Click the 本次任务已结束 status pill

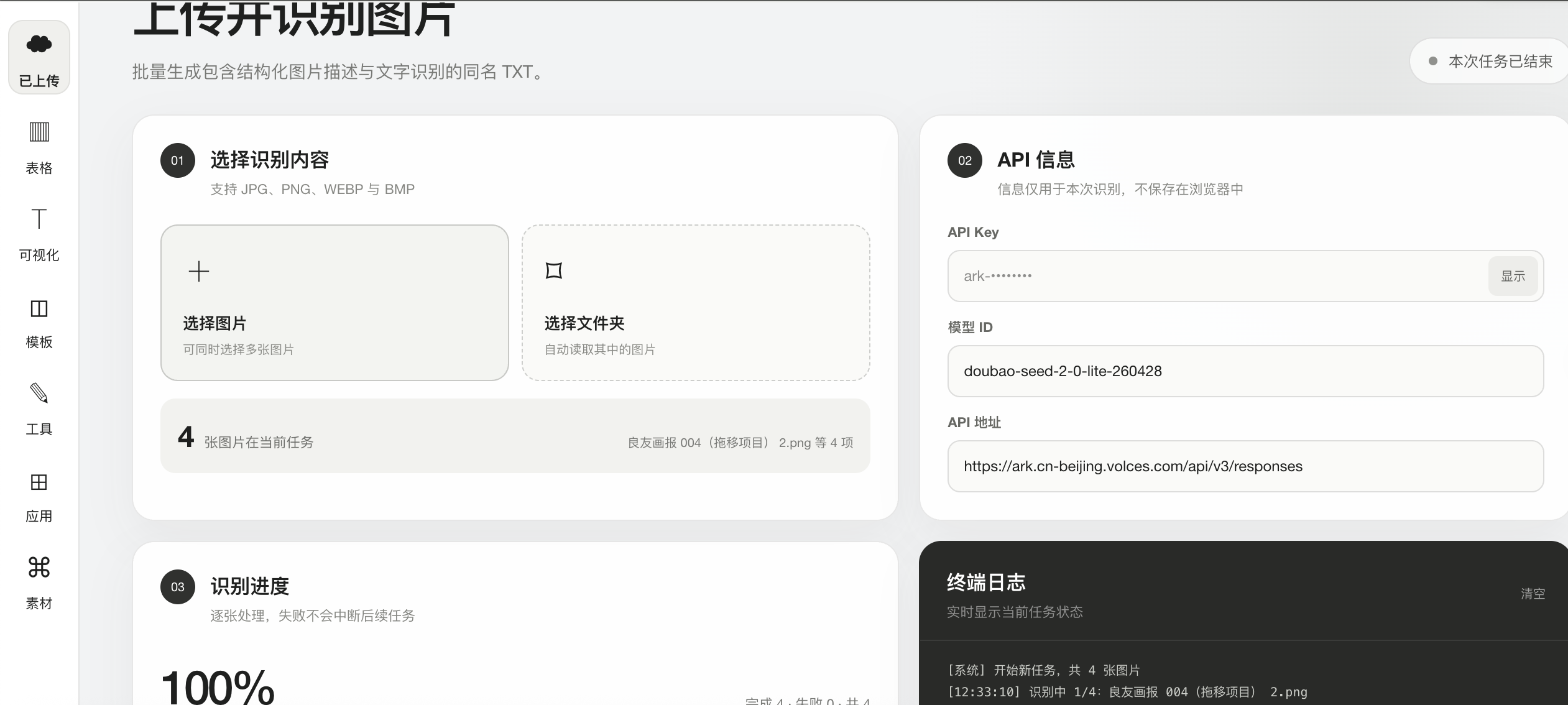[x=1490, y=61]
